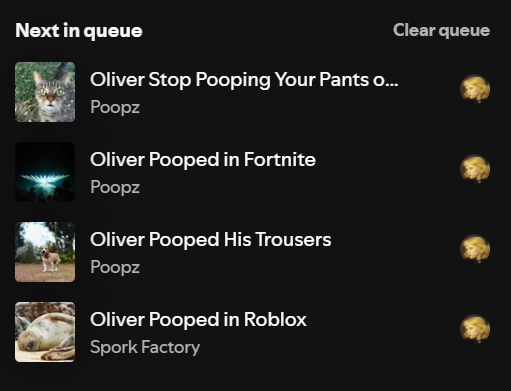Open the sleeping seal album art thumbnail
Image resolution: width=511 pixels, height=391 pixels.
[x=45, y=332]
